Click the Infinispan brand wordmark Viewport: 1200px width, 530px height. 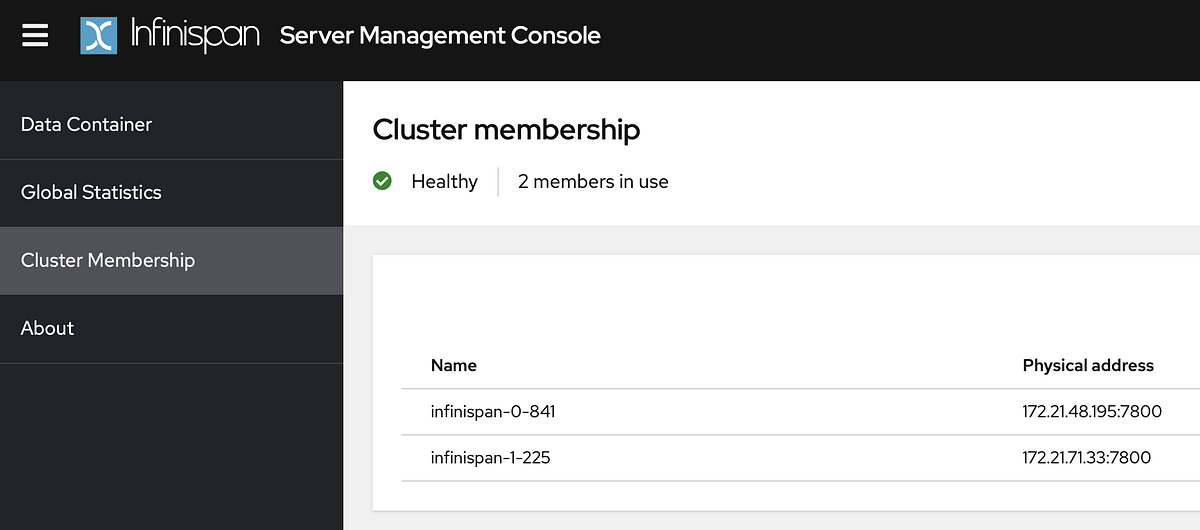(195, 36)
